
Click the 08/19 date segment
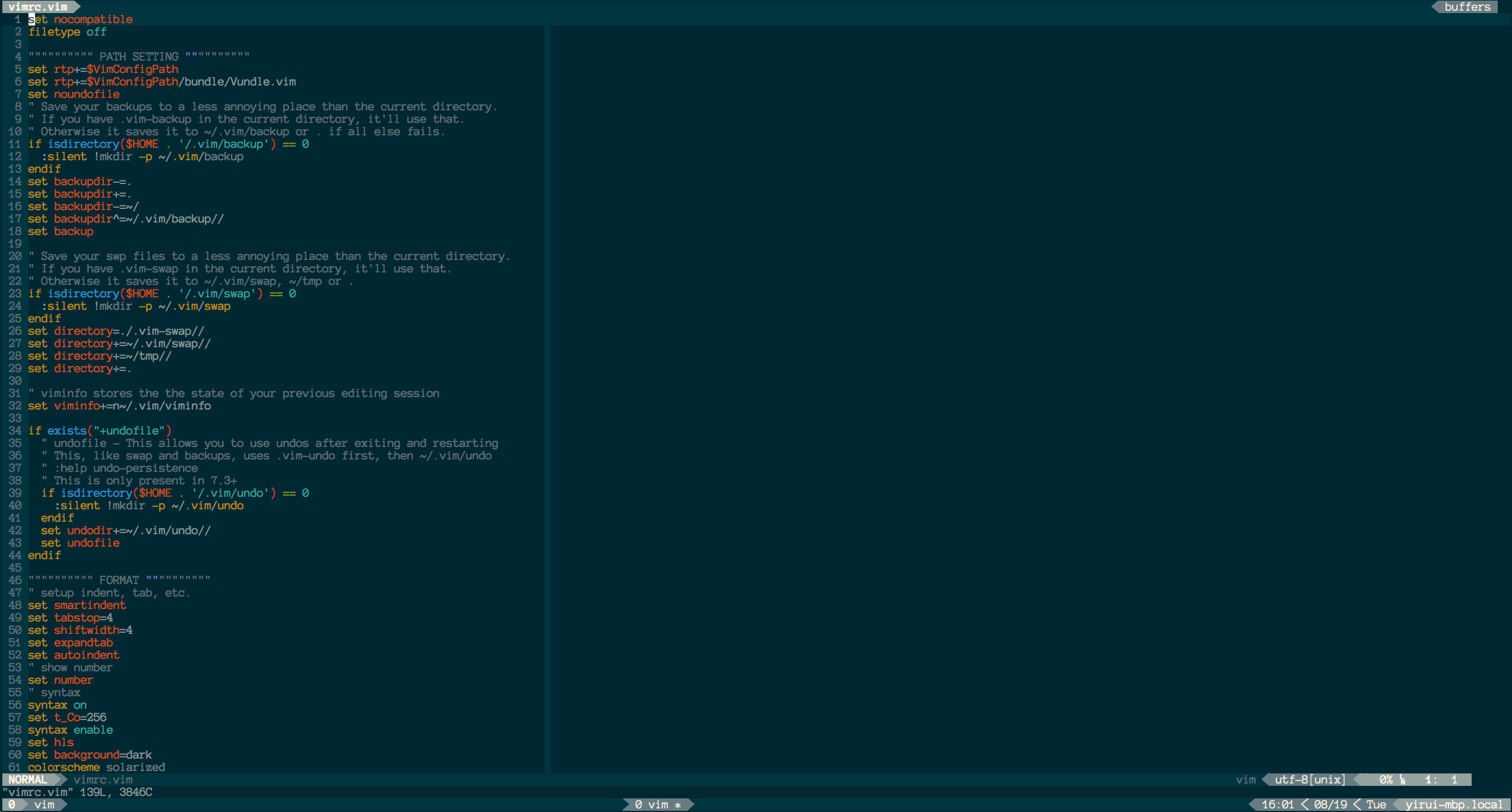click(x=1330, y=804)
